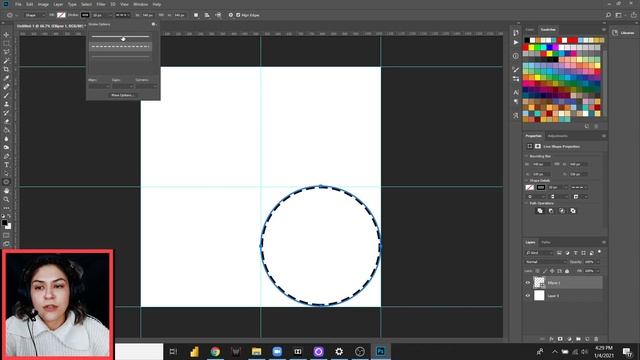The height and width of the screenshot is (360, 640).
Task: Select the History Brush tool
Action: pos(6,113)
